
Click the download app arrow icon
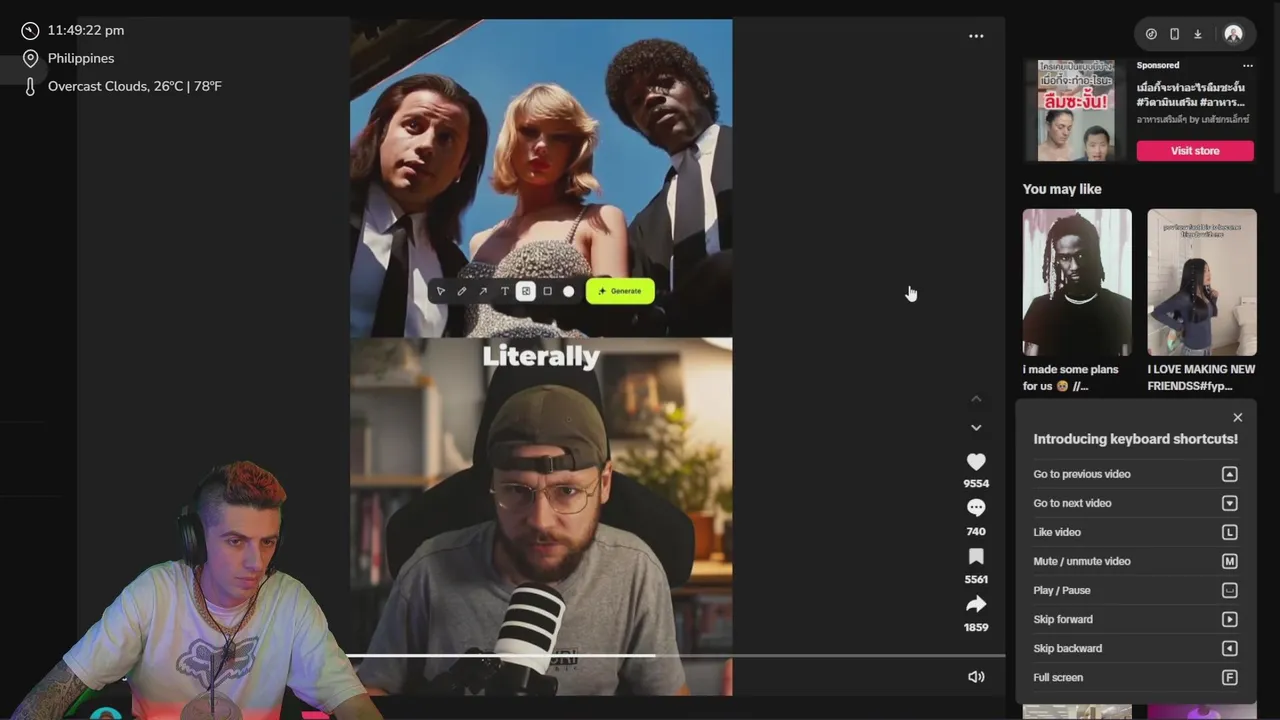(1197, 34)
